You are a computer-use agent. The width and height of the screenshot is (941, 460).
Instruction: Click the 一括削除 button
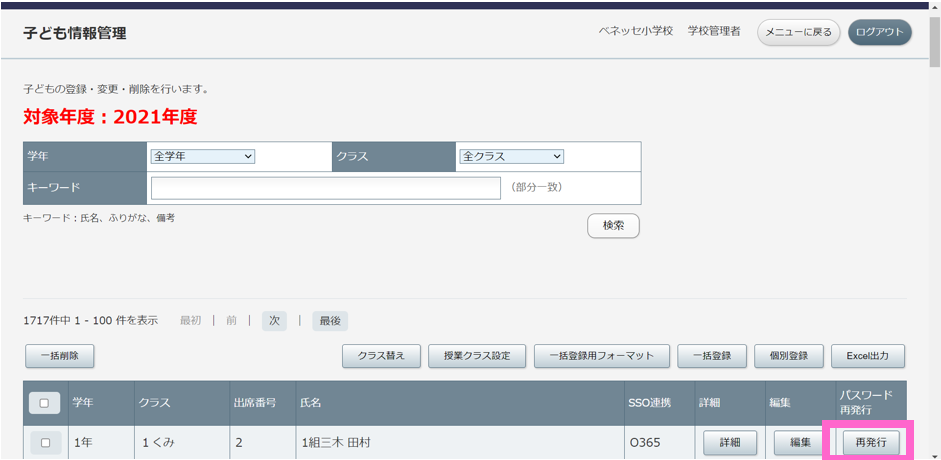coord(59,356)
